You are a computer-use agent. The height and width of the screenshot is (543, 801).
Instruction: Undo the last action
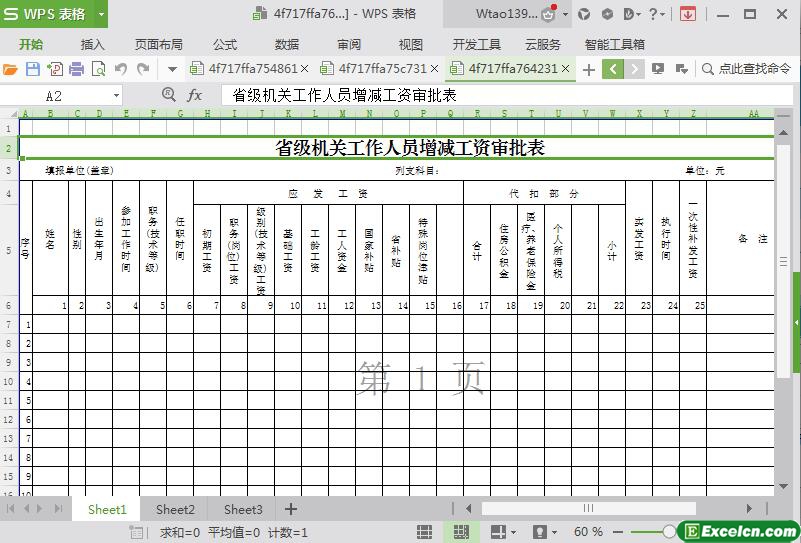pos(121,68)
